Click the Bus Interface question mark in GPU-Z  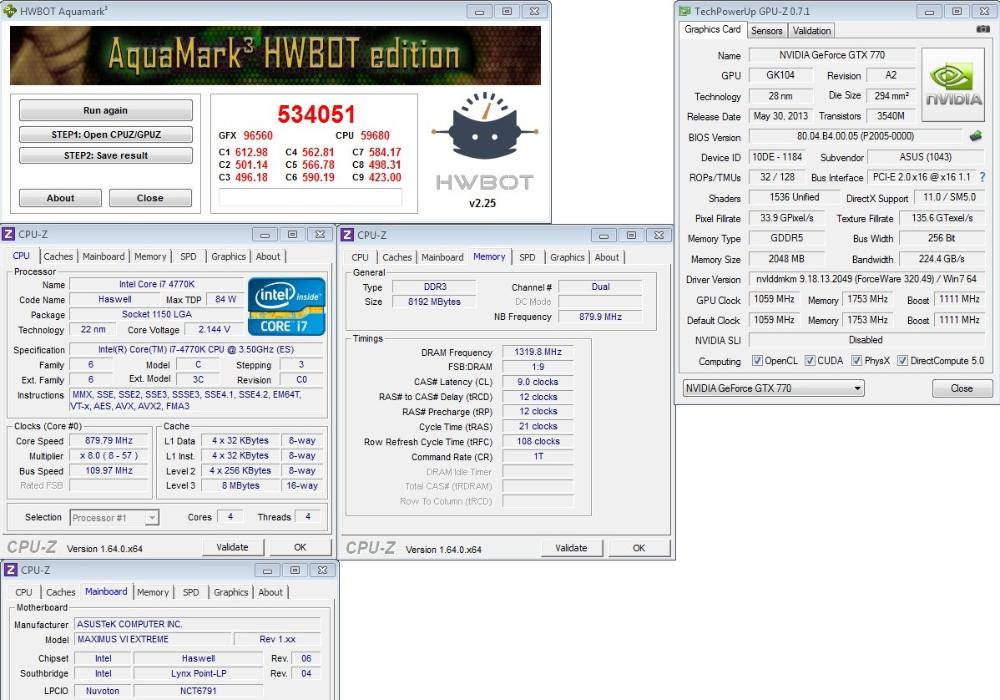[982, 177]
